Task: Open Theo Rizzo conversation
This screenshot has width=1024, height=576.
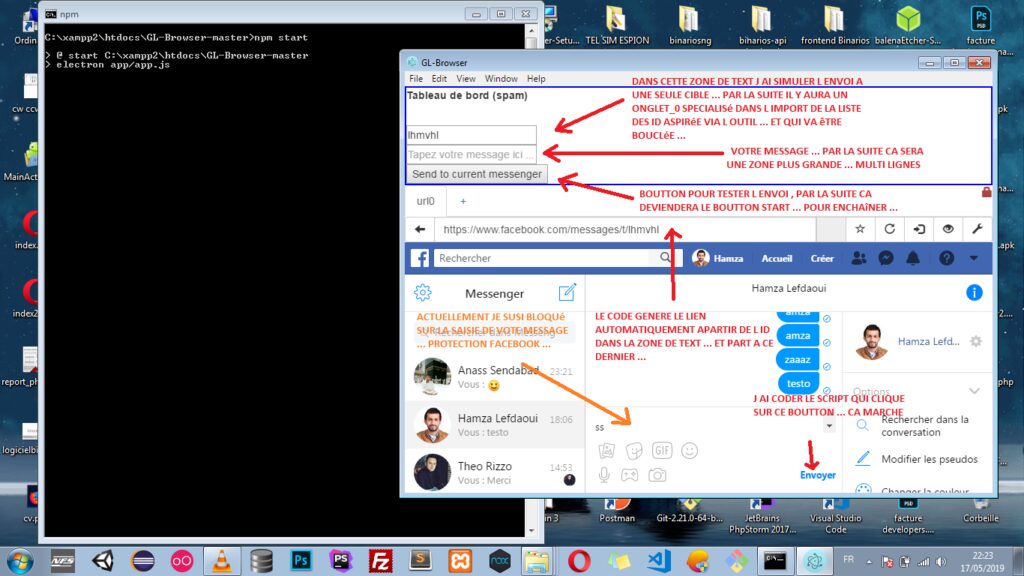Action: (494, 473)
